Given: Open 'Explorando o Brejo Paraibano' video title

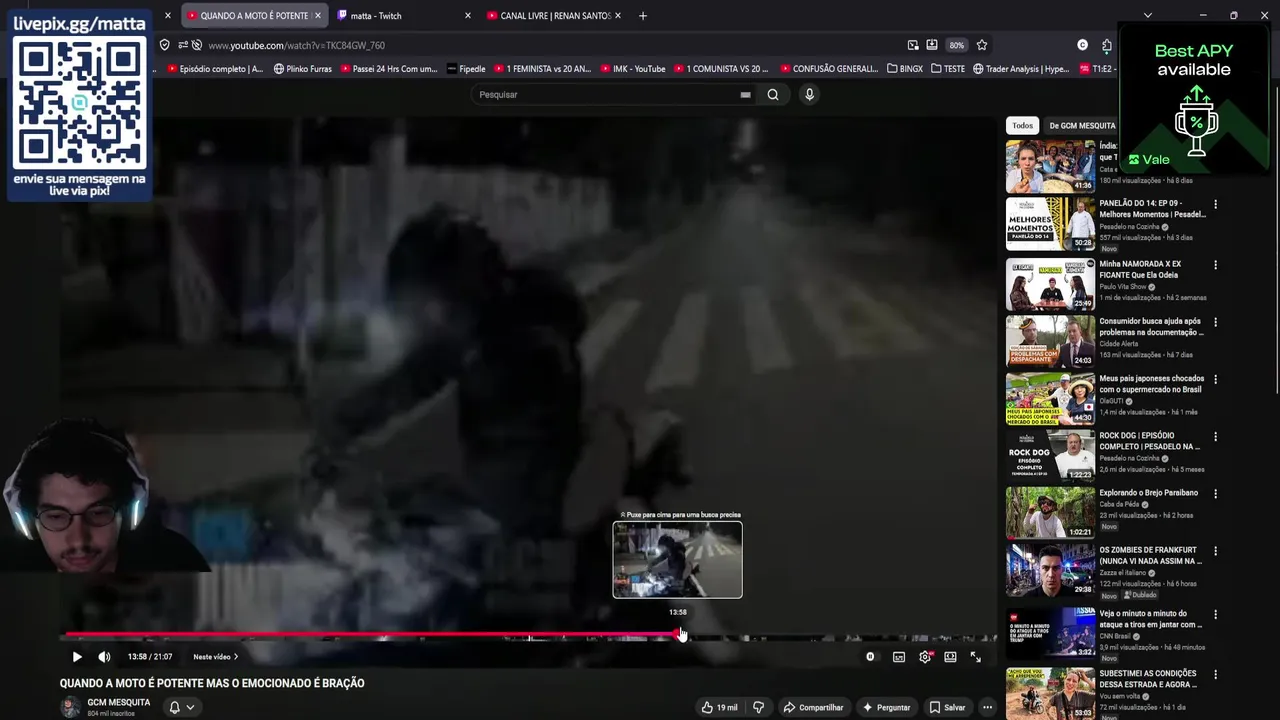Looking at the screenshot, I should pos(1148,493).
